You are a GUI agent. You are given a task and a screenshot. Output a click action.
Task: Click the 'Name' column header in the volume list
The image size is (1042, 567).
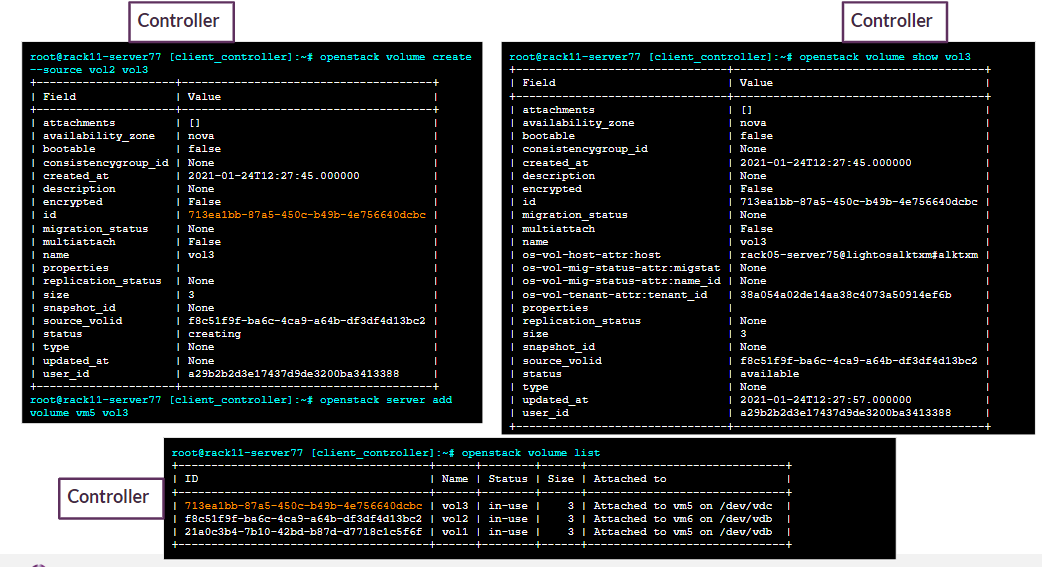pyautogui.click(x=455, y=479)
